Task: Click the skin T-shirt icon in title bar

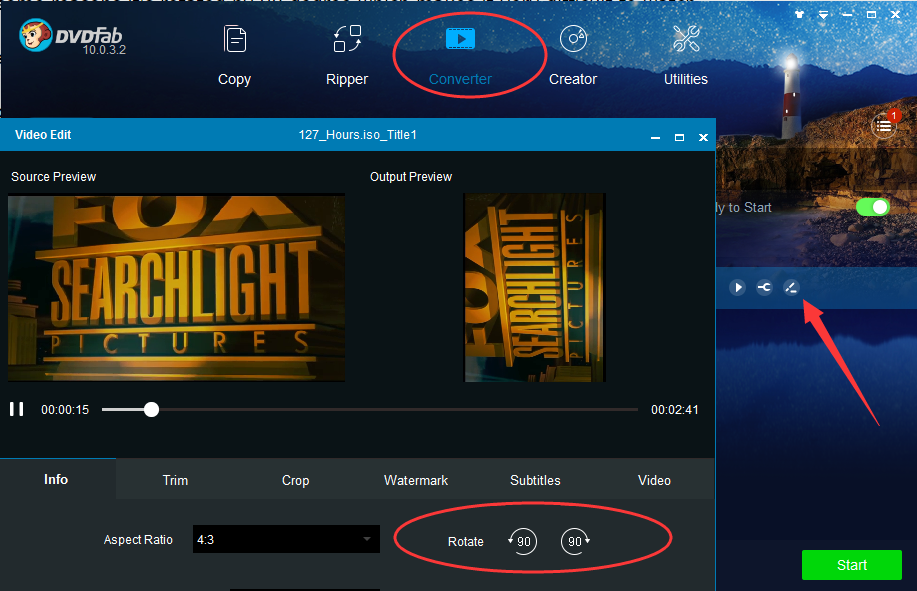Action: [799, 14]
